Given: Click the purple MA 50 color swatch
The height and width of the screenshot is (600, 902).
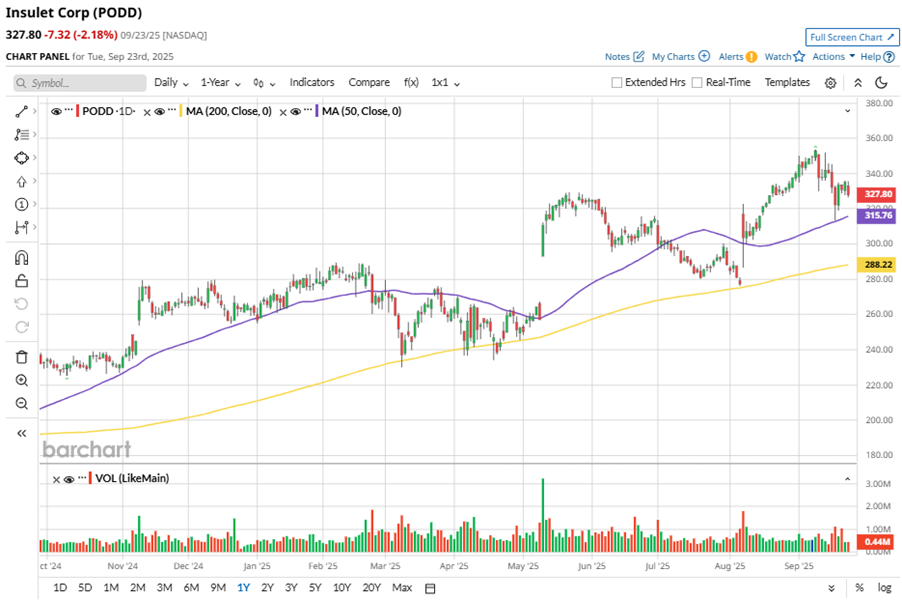Looking at the screenshot, I should [x=316, y=111].
